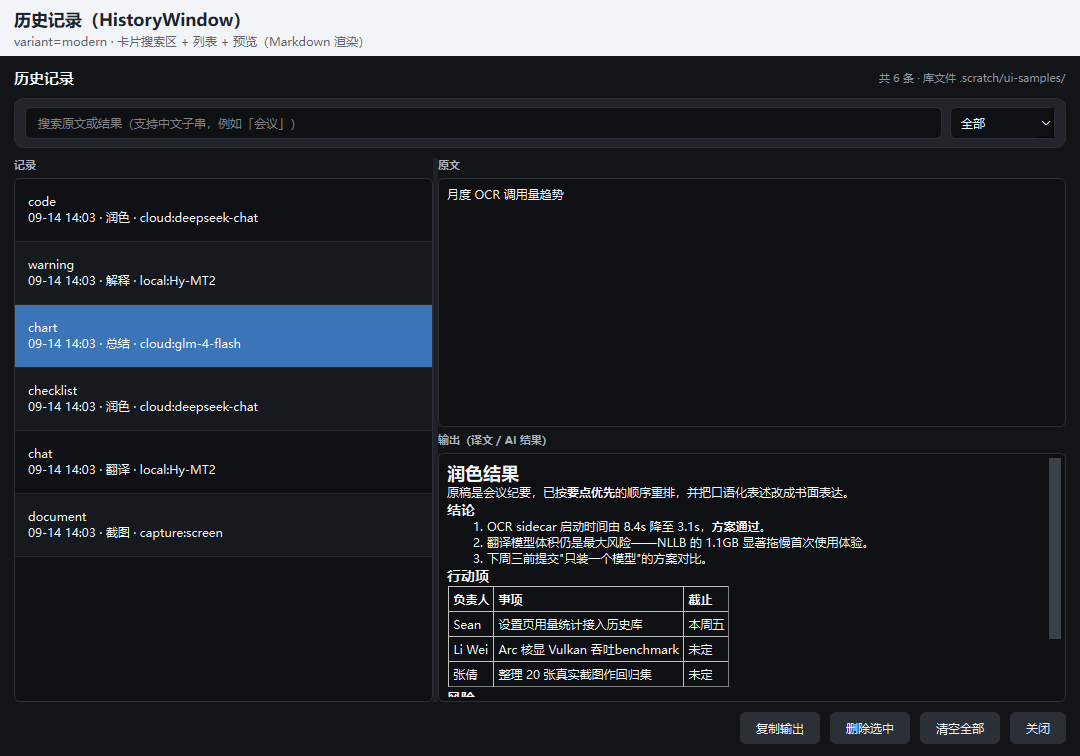Click the output panel vertical scrollbar

pyautogui.click(x=1055, y=548)
